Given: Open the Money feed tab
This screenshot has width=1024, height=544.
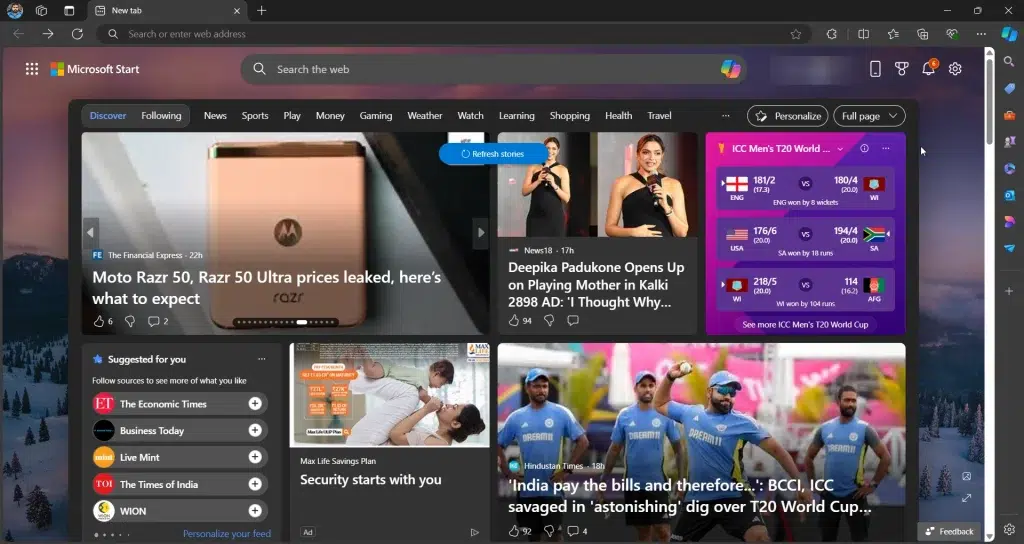Looking at the screenshot, I should tap(330, 116).
